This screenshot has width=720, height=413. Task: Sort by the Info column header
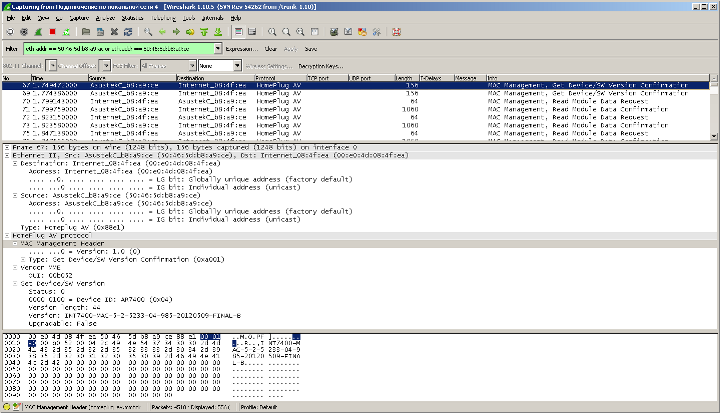point(598,78)
